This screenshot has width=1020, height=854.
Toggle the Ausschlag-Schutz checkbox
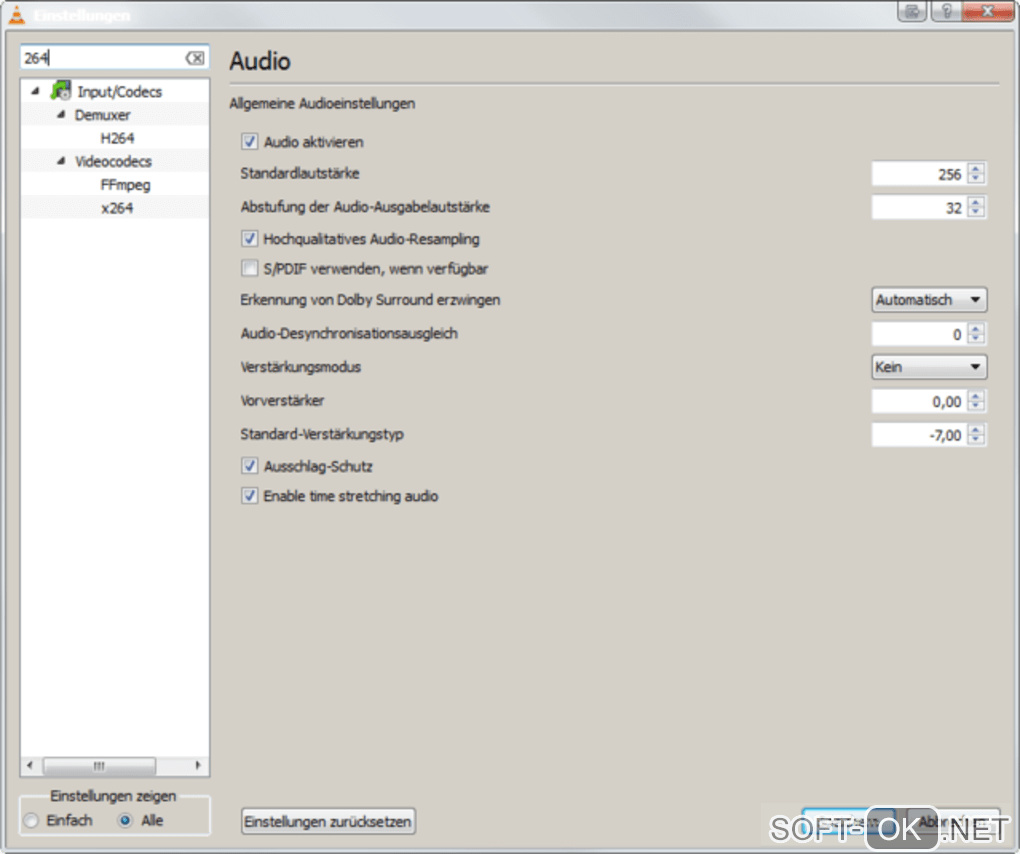click(250, 466)
